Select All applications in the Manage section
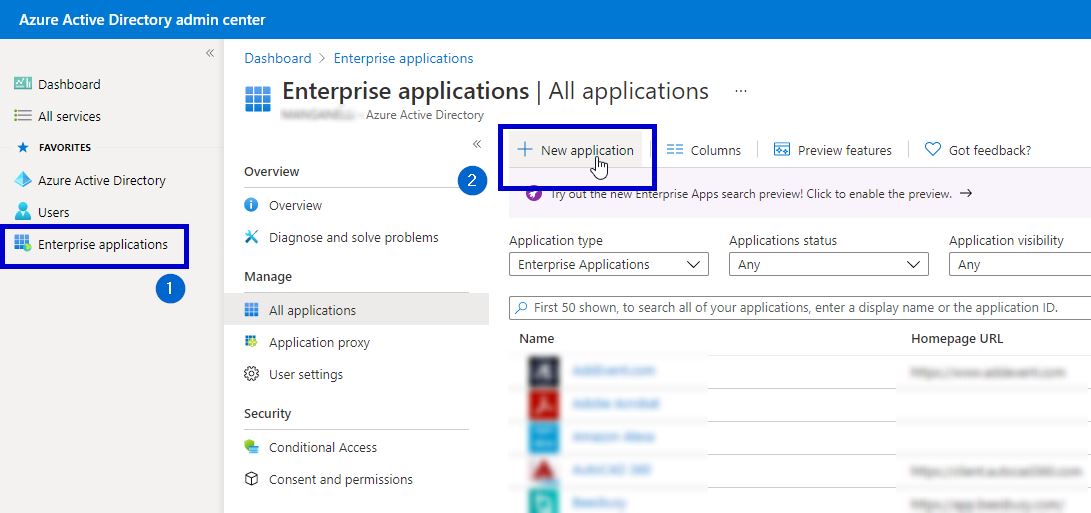1091x513 pixels. tap(356, 310)
